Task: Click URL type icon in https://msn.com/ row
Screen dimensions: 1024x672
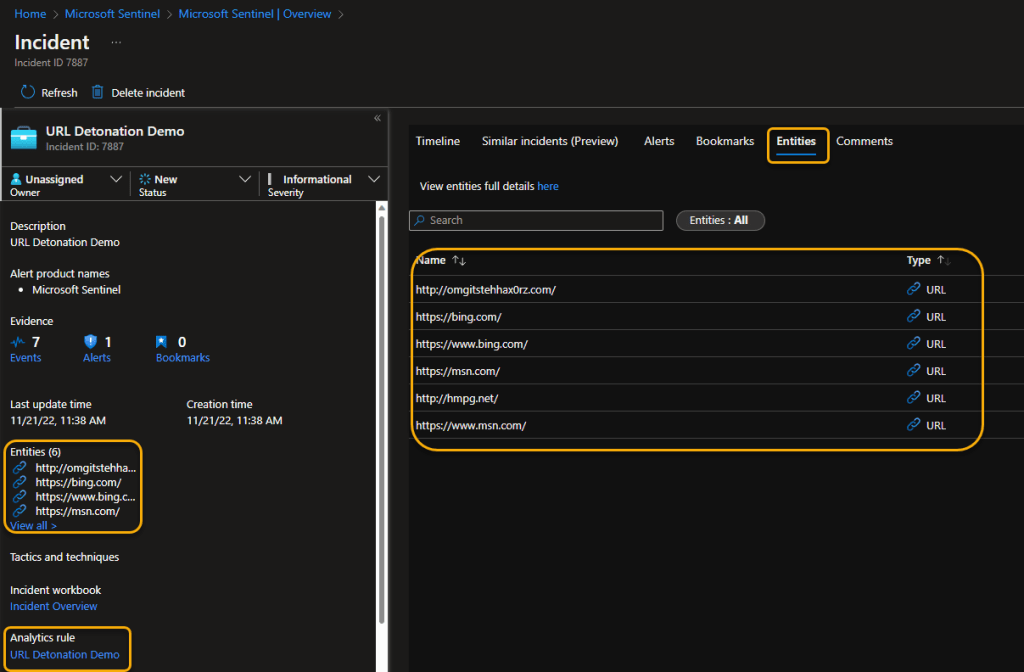Action: (x=914, y=370)
